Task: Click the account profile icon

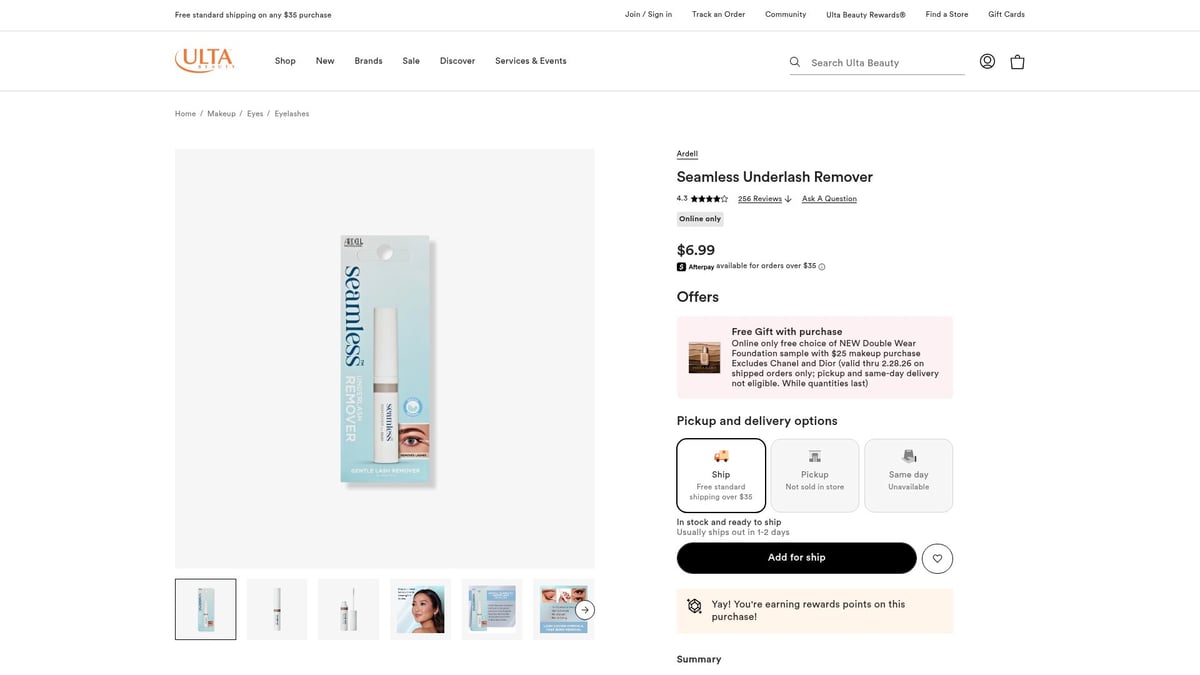Action: [x=987, y=61]
